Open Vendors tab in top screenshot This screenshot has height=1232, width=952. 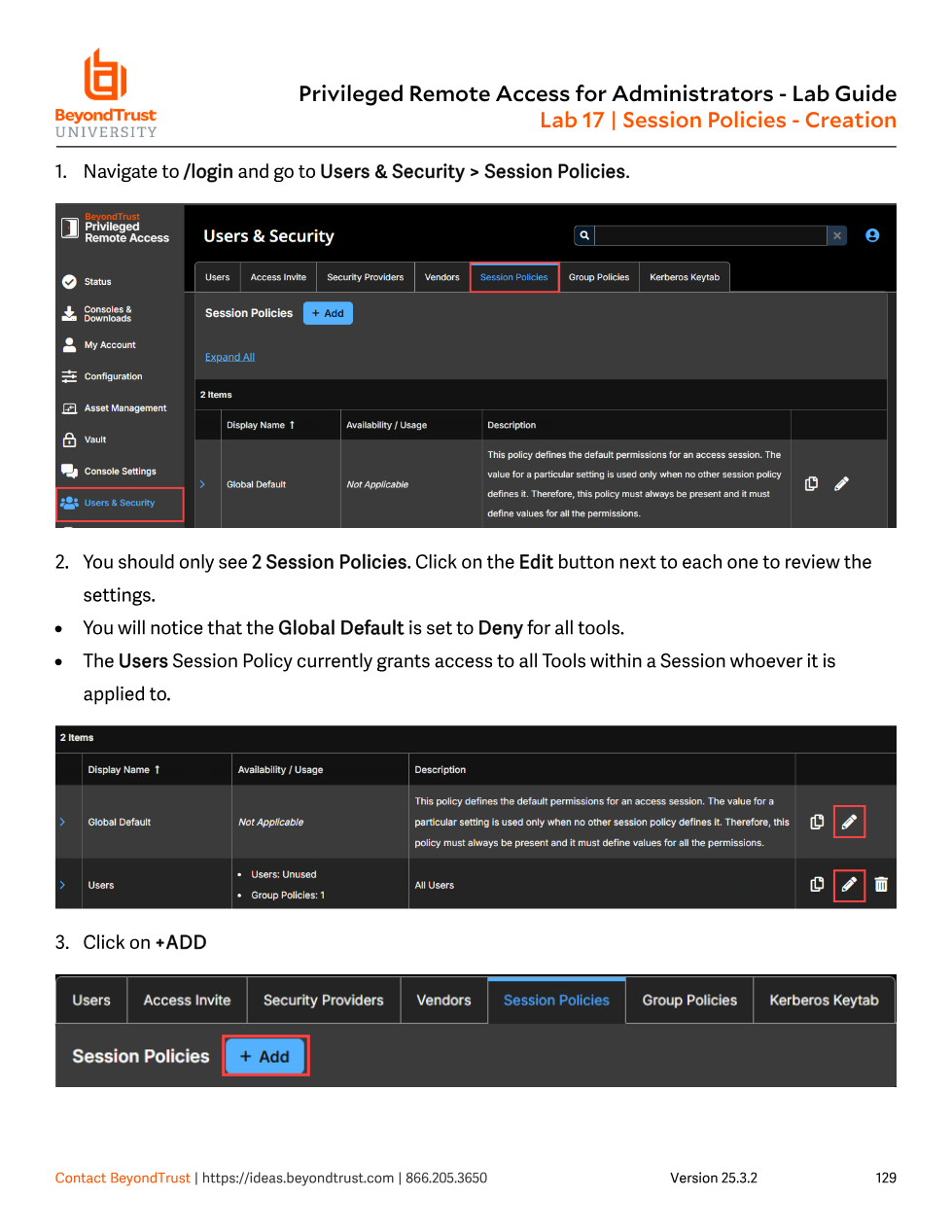442,277
